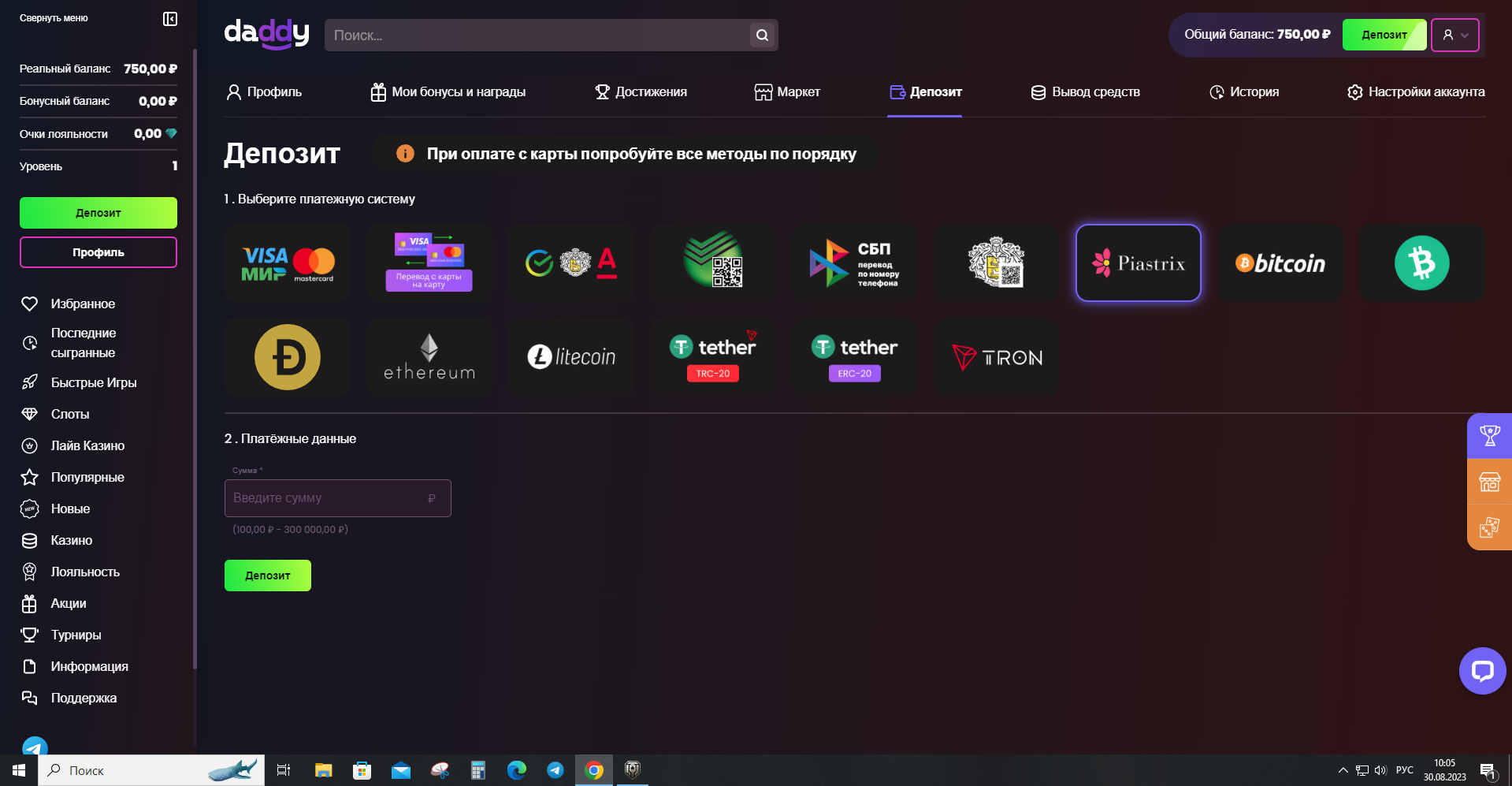Pick the Ethereum payment option

(429, 357)
